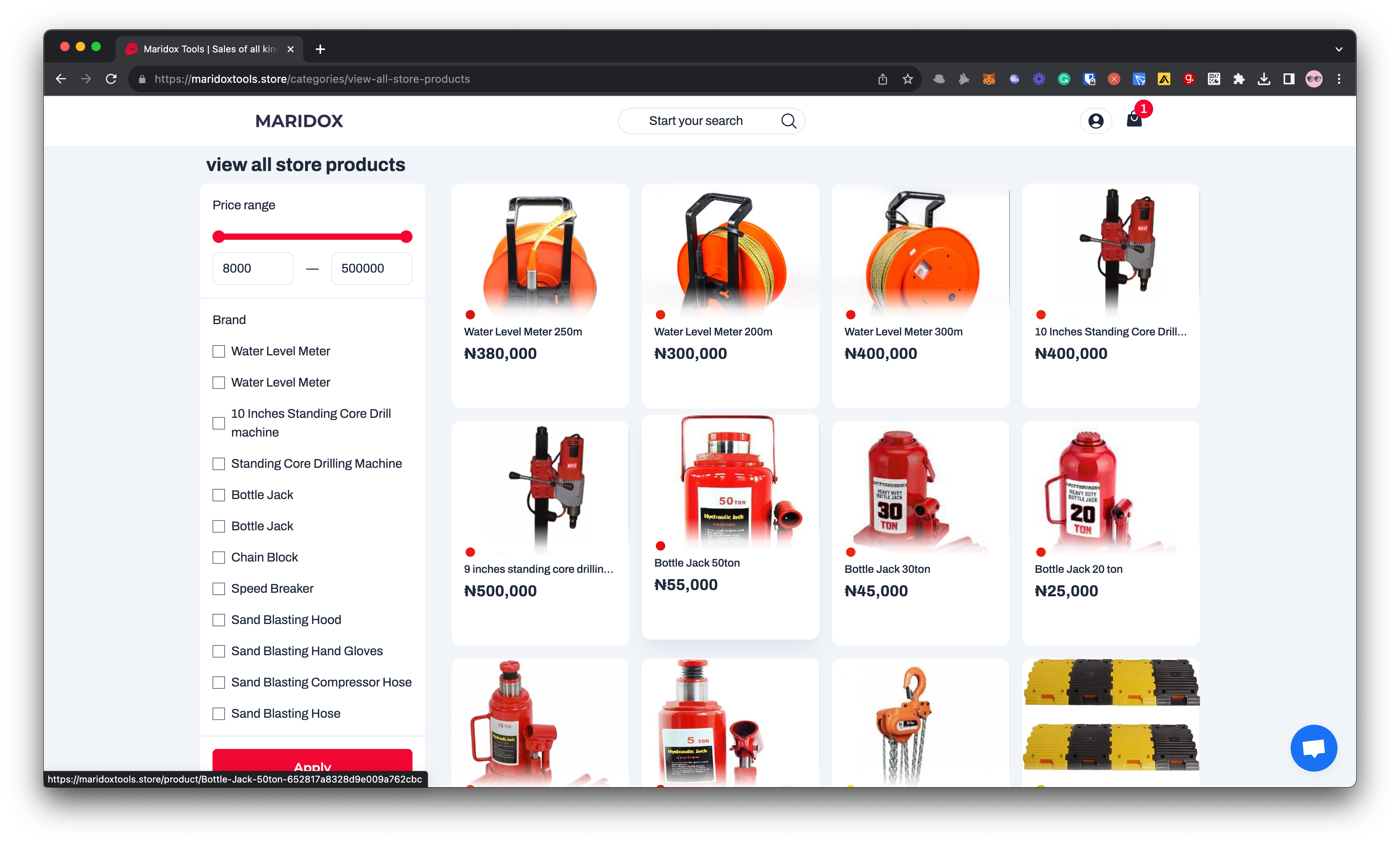1400x845 pixels.
Task: Check Sand Blasting Hand Gloves brand
Action: pos(219,651)
